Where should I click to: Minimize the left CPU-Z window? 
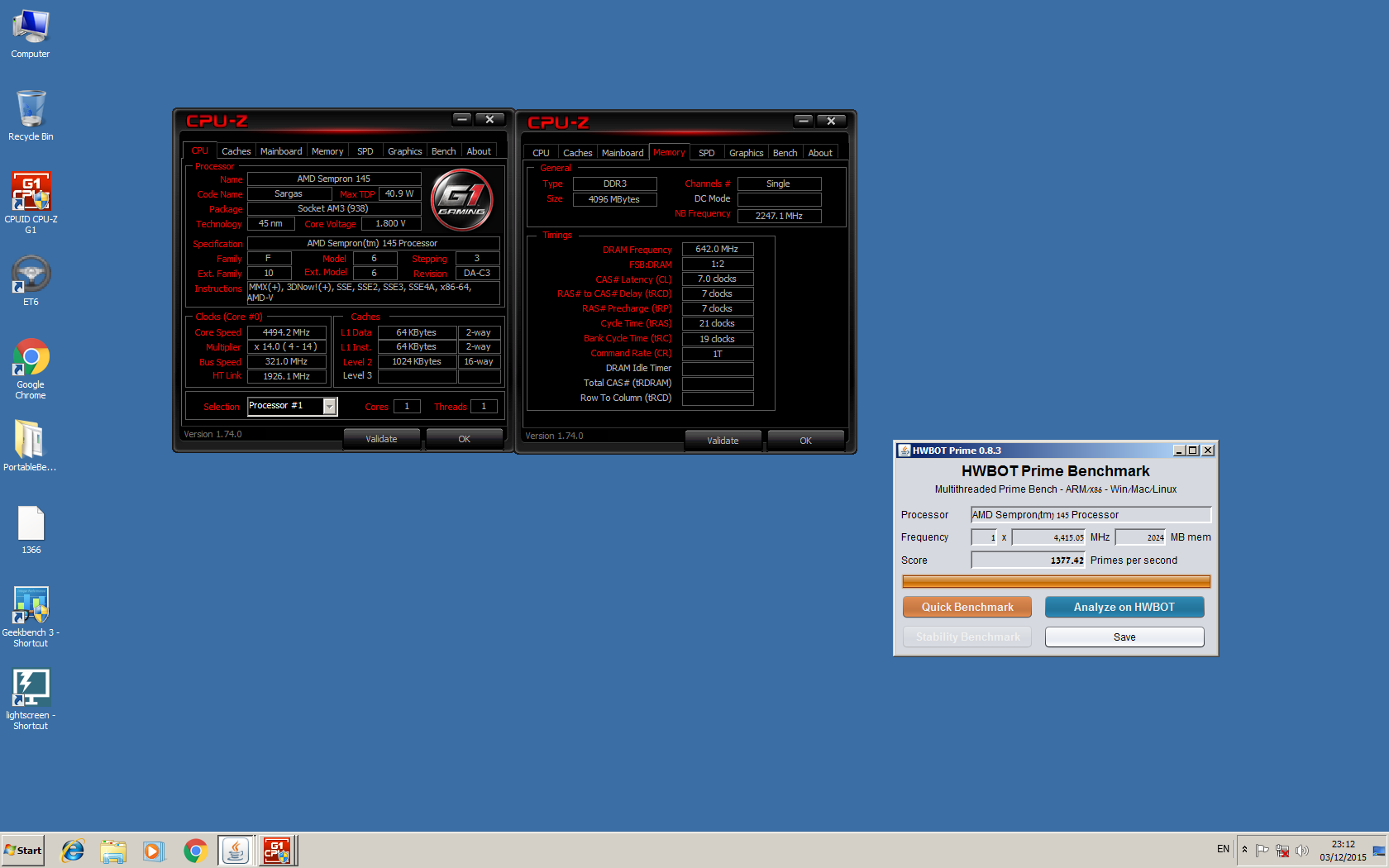point(462,119)
